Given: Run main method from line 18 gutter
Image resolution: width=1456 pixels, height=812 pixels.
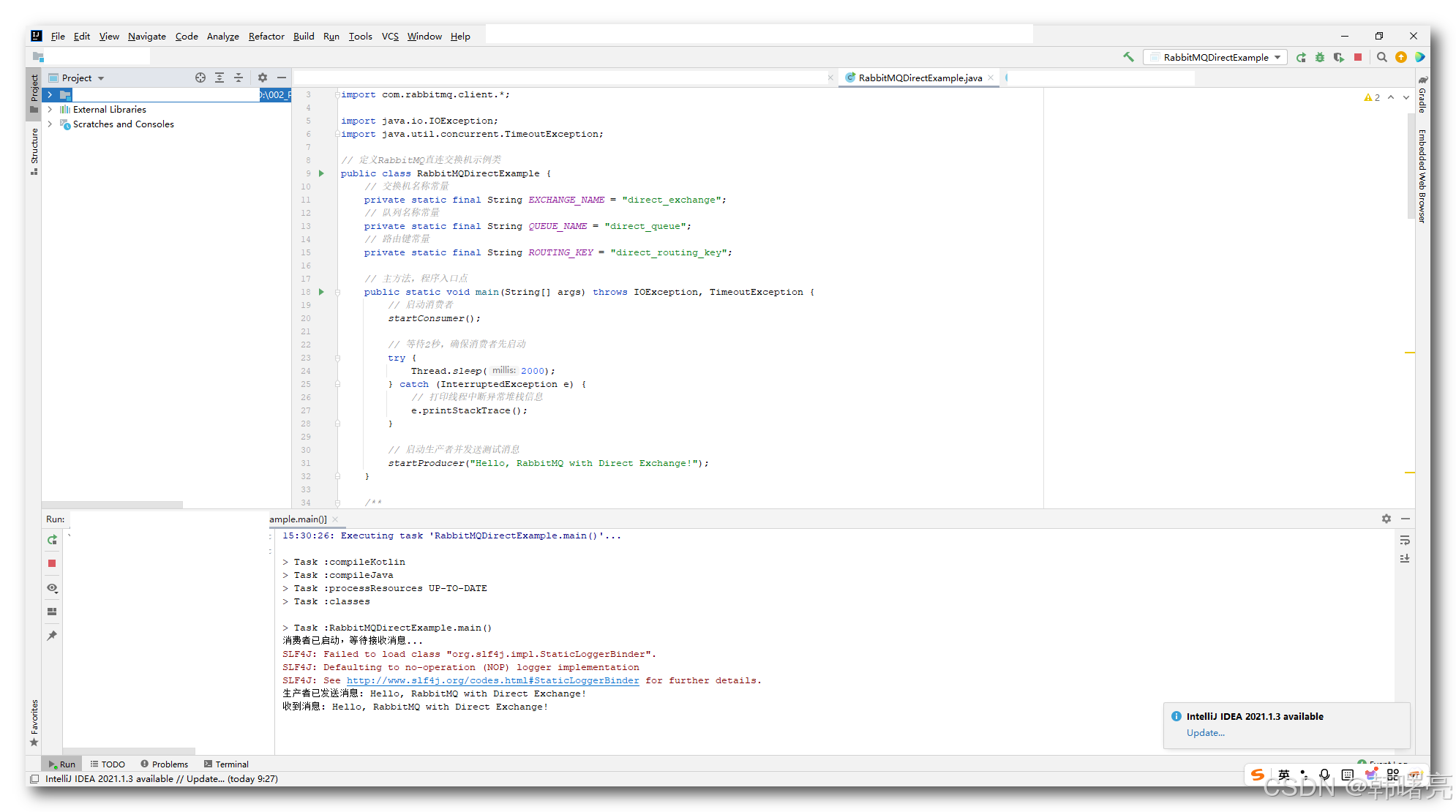Looking at the screenshot, I should 321,292.
